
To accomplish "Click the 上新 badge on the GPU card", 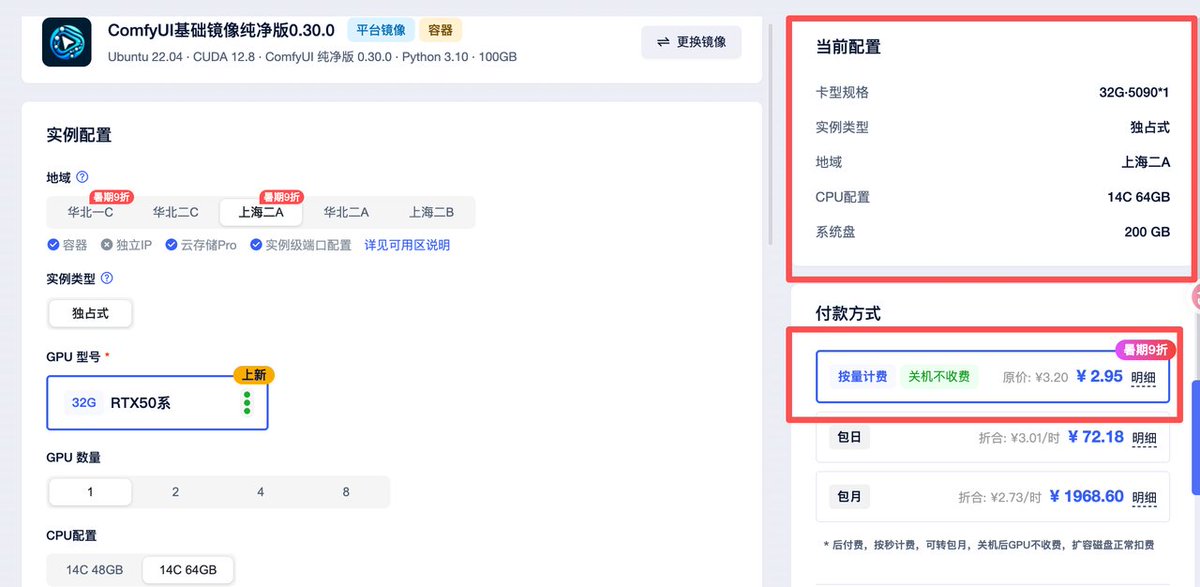I will (x=253, y=375).
